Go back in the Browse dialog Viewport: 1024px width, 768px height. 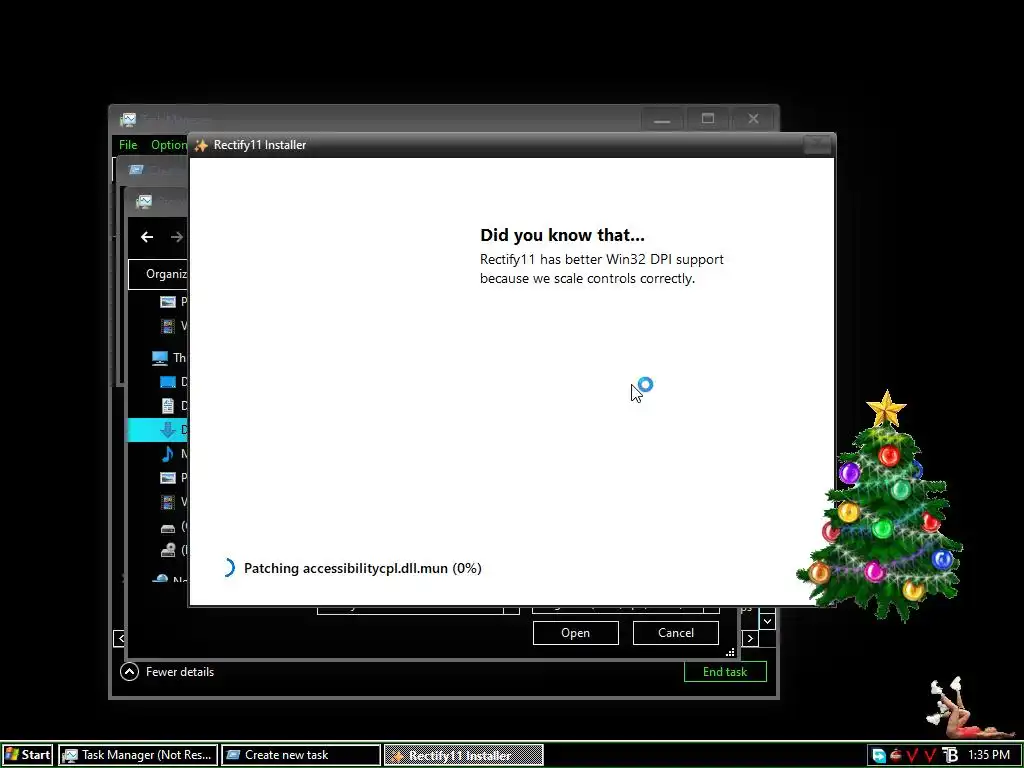[x=147, y=237]
